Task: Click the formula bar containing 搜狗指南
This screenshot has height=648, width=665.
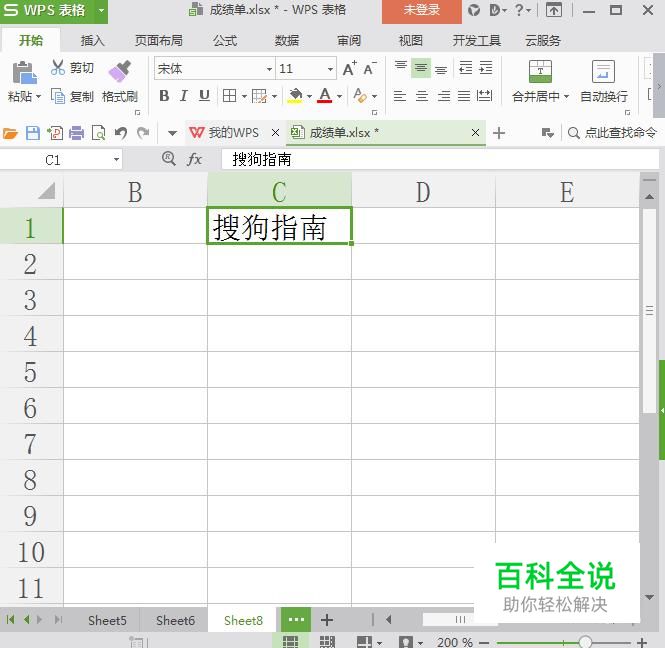Action: pos(440,159)
